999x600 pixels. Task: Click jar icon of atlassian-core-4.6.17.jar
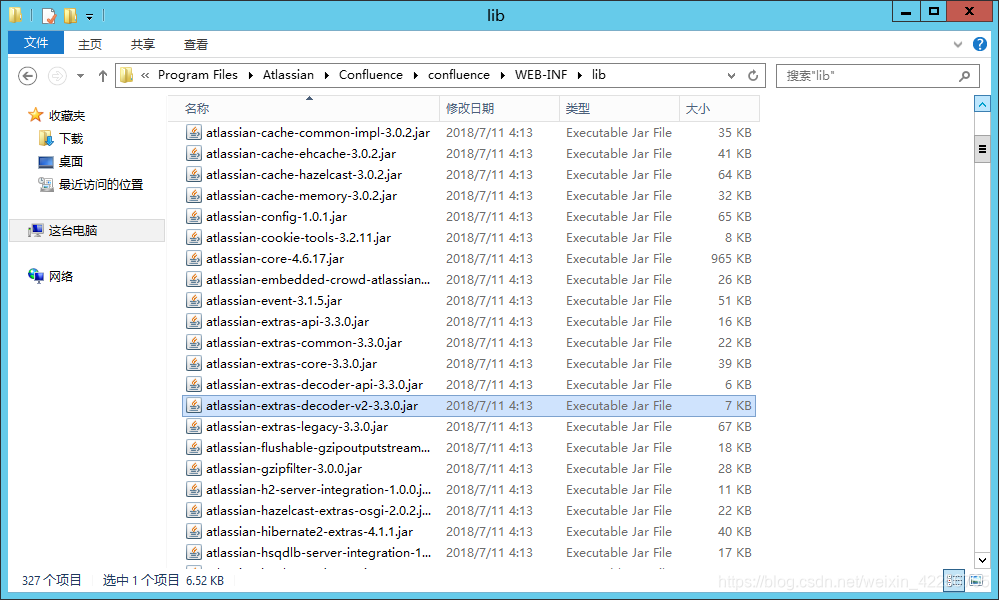194,259
